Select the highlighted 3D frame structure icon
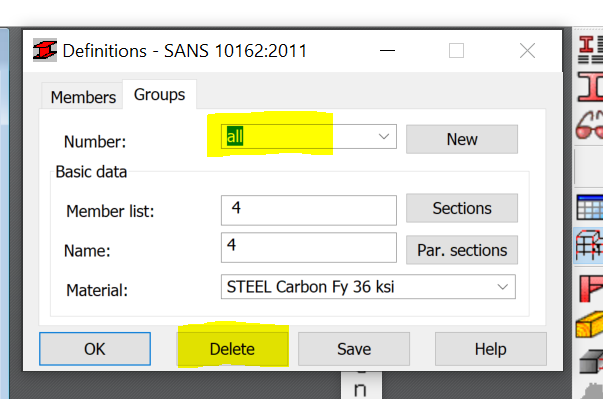 [x=589, y=245]
